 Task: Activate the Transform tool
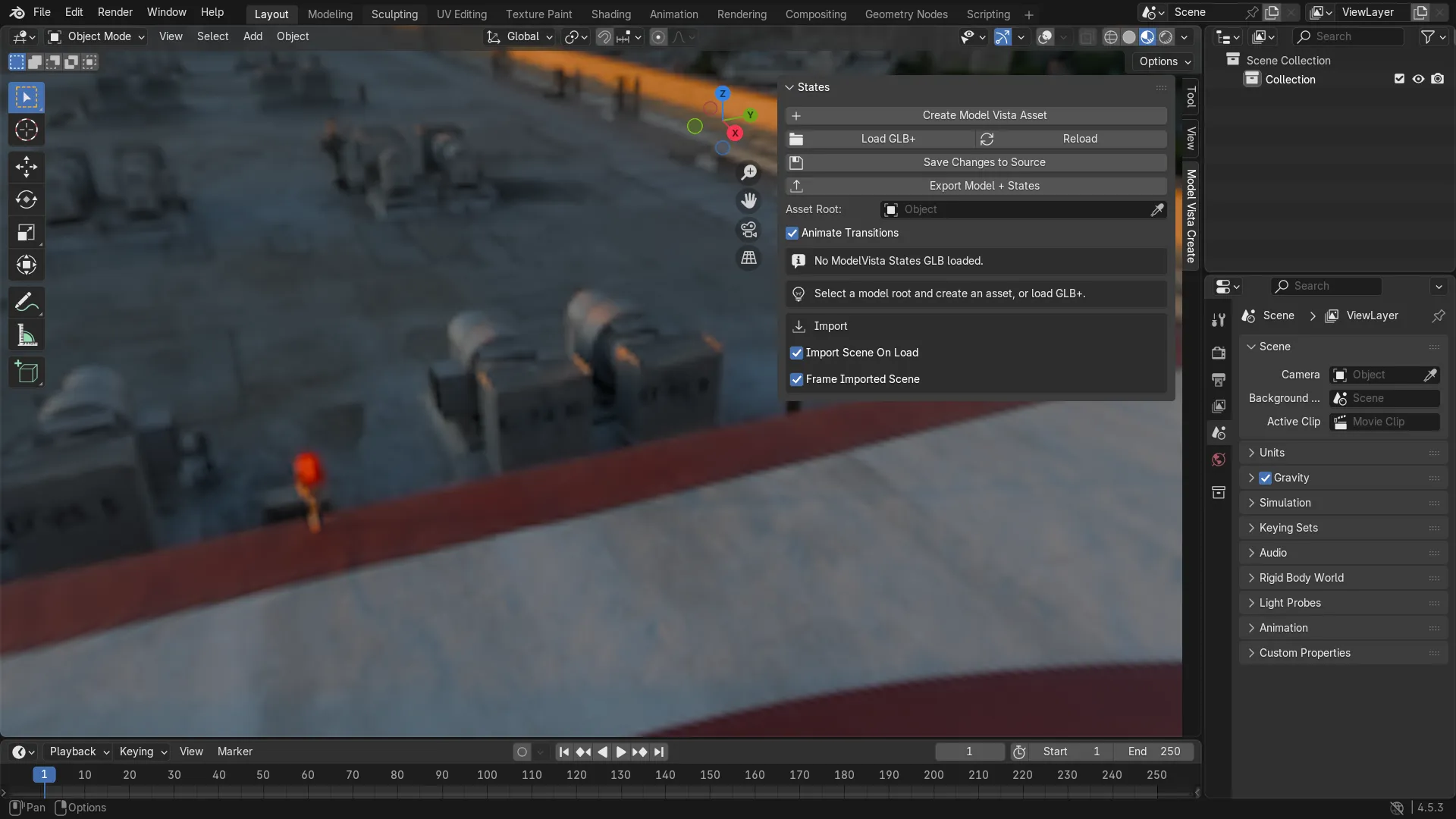pos(27,265)
